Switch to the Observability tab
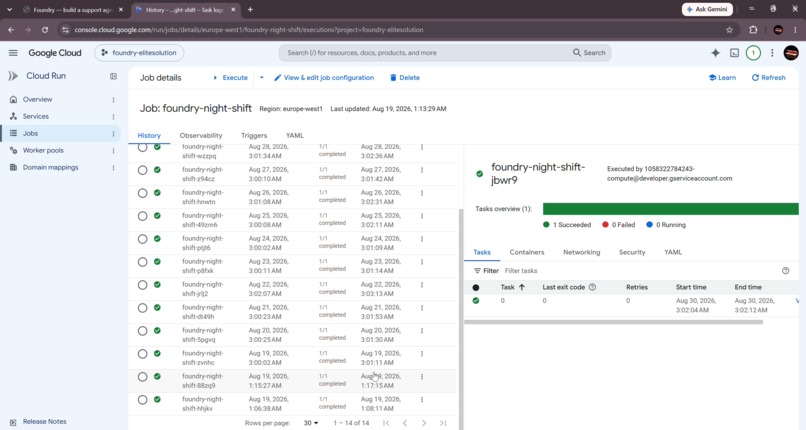This screenshot has width=806, height=430. pyautogui.click(x=201, y=136)
